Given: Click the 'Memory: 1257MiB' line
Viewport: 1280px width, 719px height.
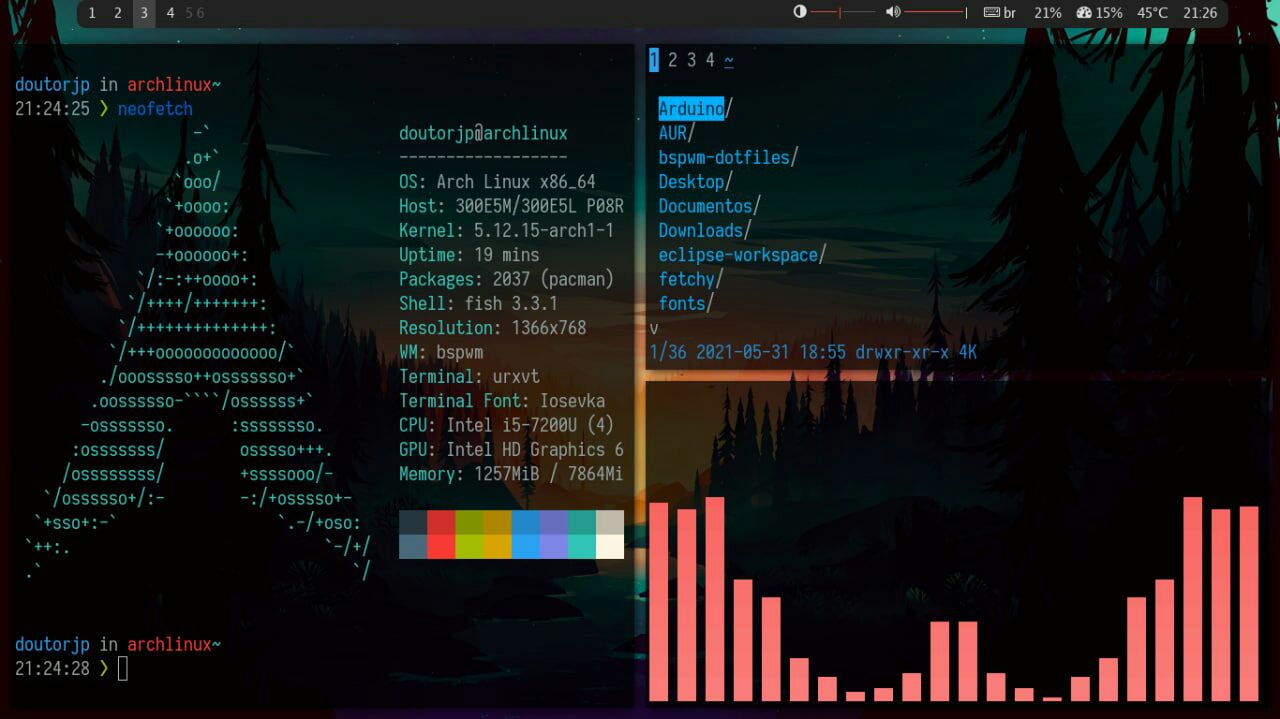Looking at the screenshot, I should (x=511, y=474).
